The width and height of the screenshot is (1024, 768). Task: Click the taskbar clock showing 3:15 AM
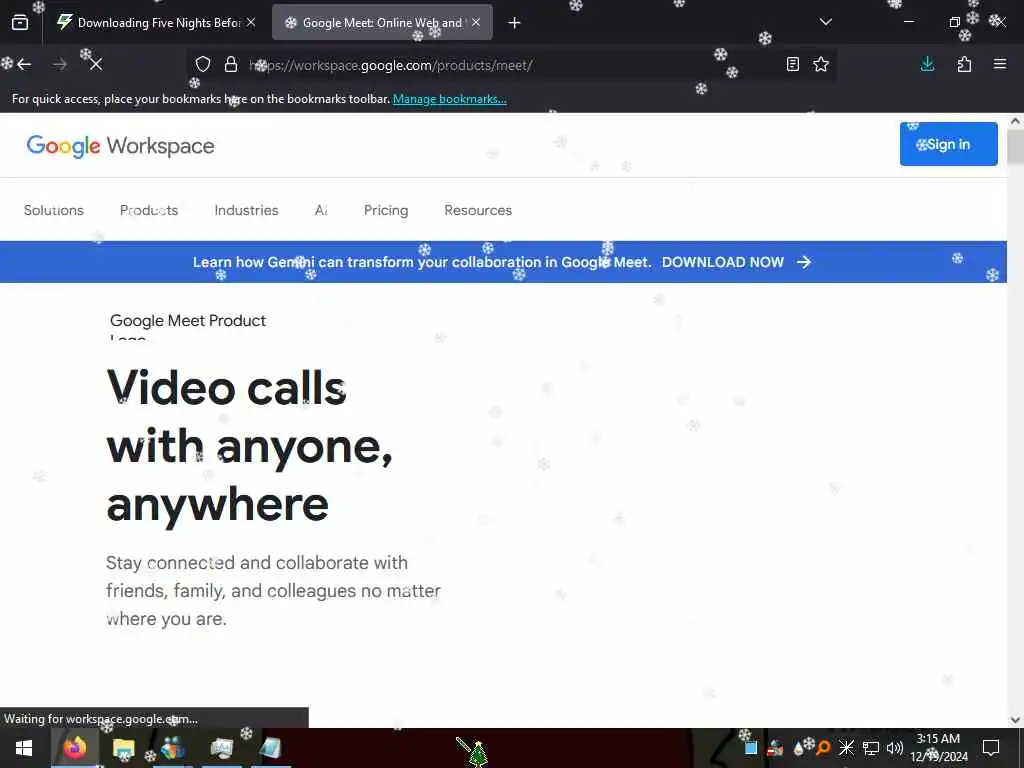[938, 748]
